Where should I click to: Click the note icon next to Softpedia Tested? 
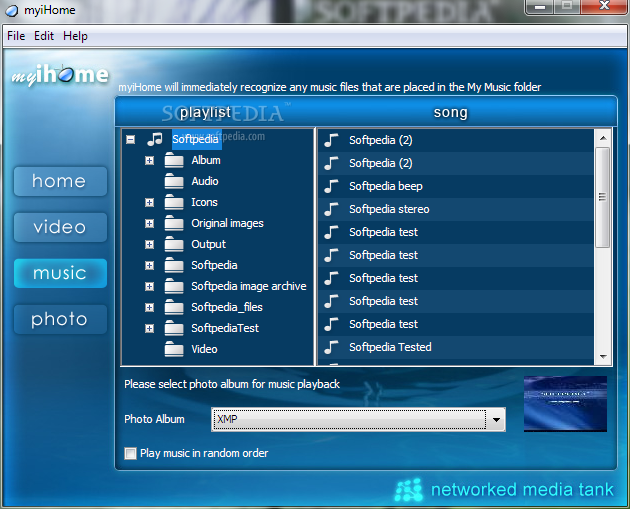[x=331, y=347]
